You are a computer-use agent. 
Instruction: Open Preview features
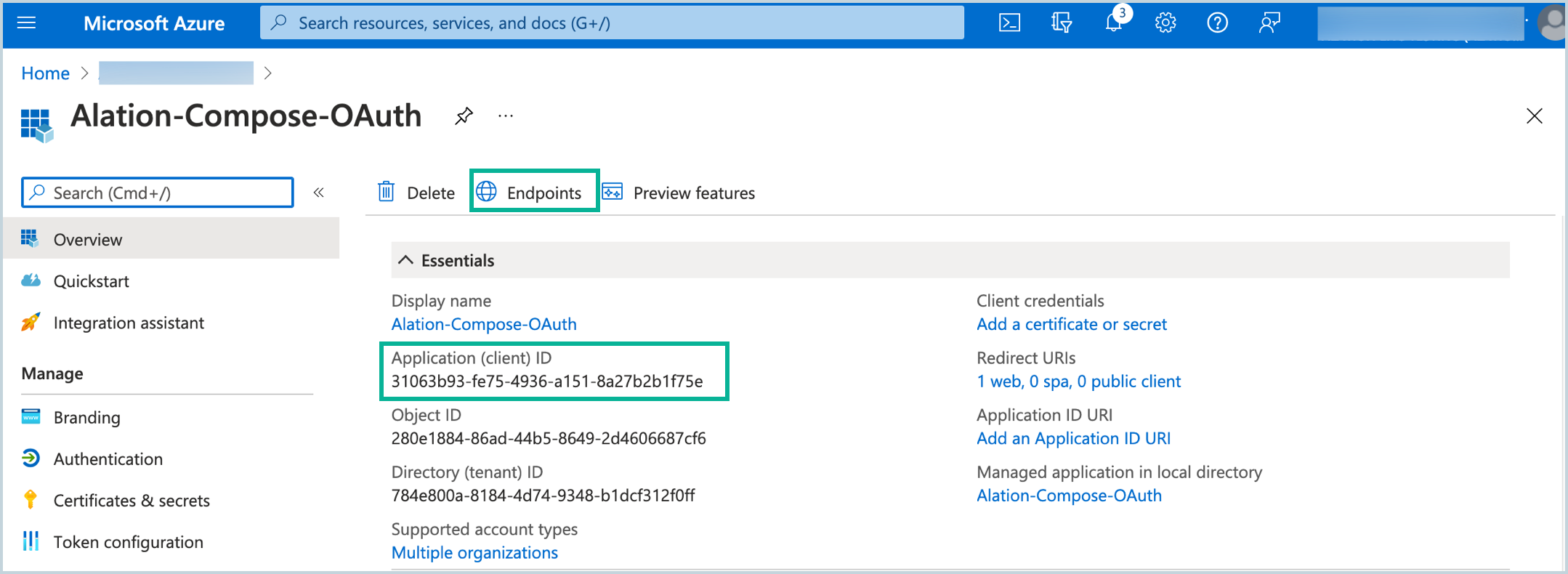(x=679, y=193)
